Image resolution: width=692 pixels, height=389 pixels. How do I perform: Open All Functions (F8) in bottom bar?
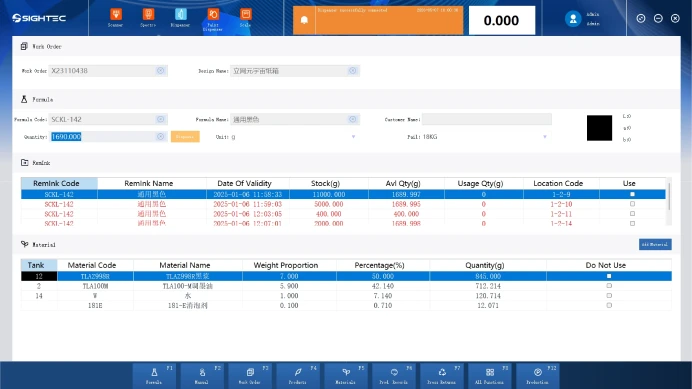click(x=490, y=375)
